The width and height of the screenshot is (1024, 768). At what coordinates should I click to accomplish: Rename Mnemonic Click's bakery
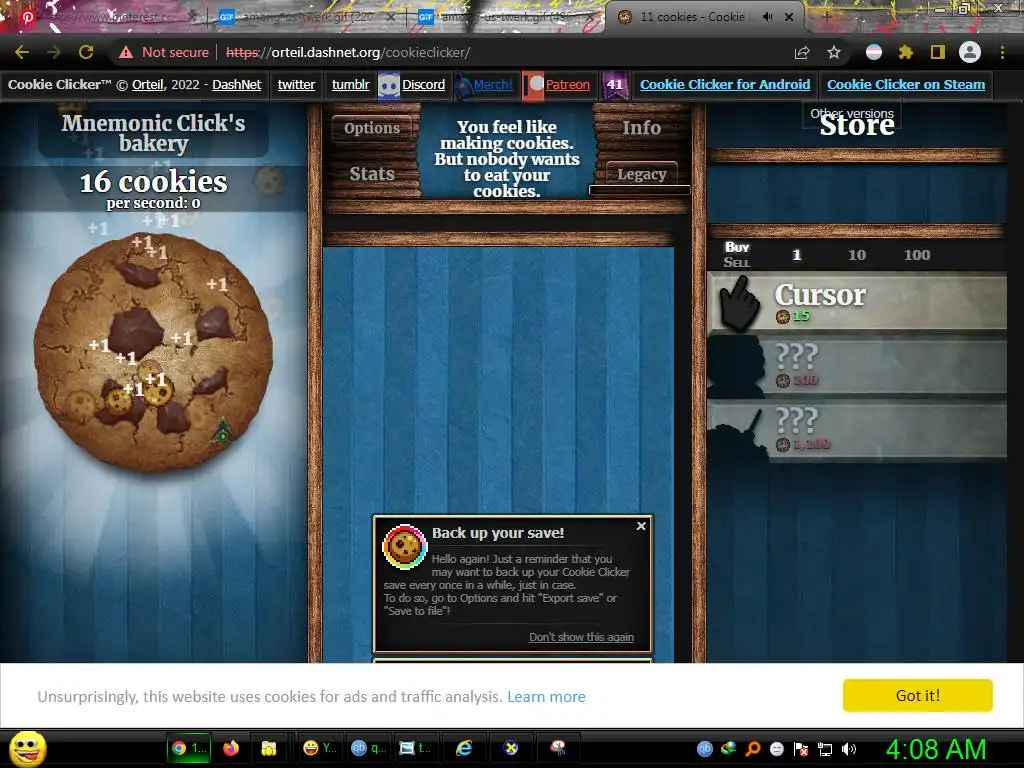point(153,133)
